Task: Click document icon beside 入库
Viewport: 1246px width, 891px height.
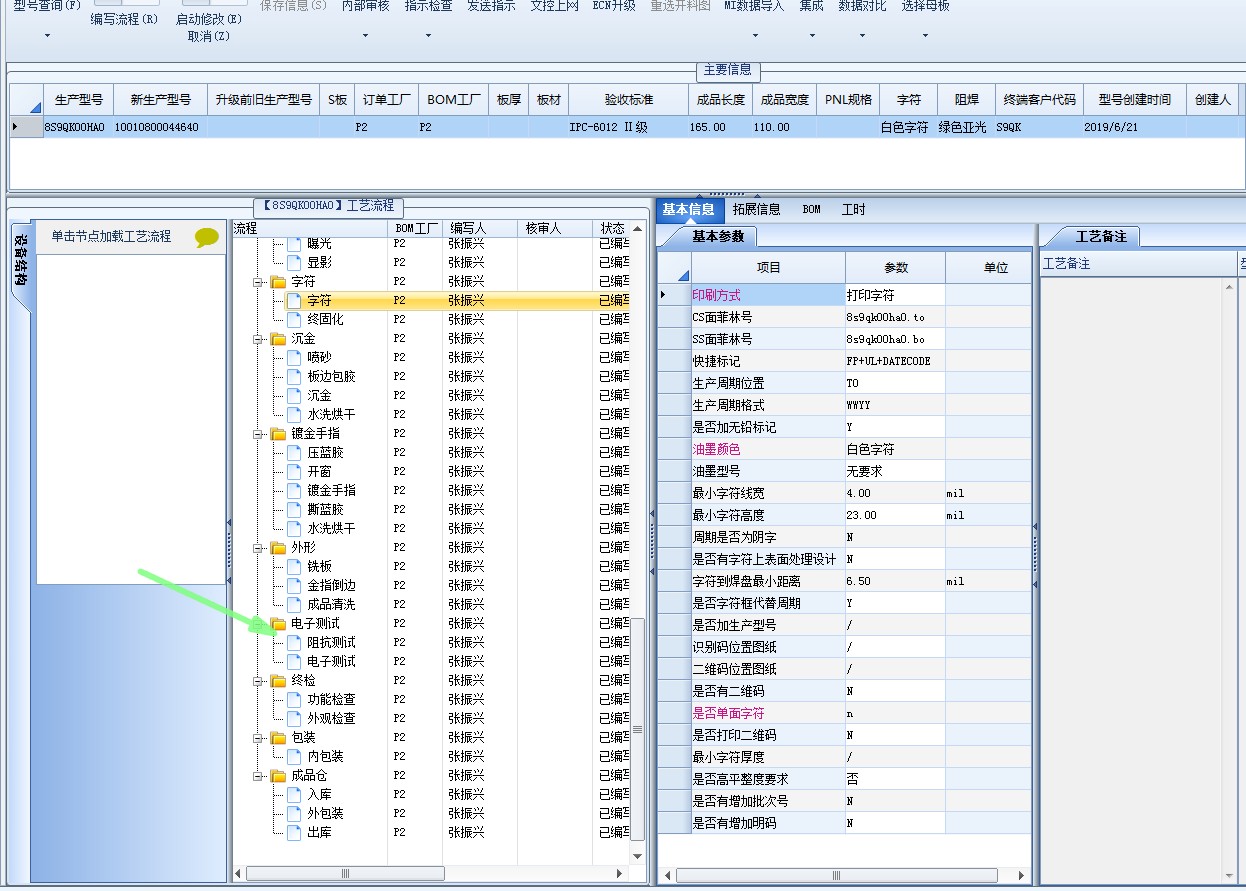Action: [294, 794]
